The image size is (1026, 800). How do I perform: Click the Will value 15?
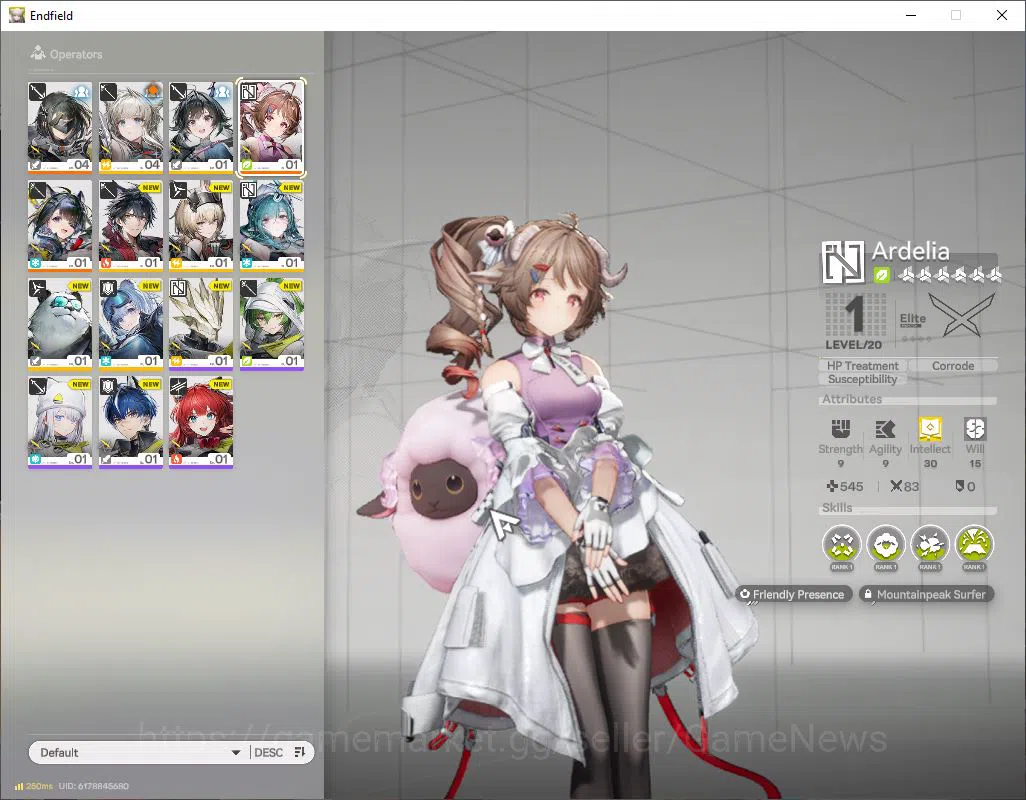pos(974,464)
